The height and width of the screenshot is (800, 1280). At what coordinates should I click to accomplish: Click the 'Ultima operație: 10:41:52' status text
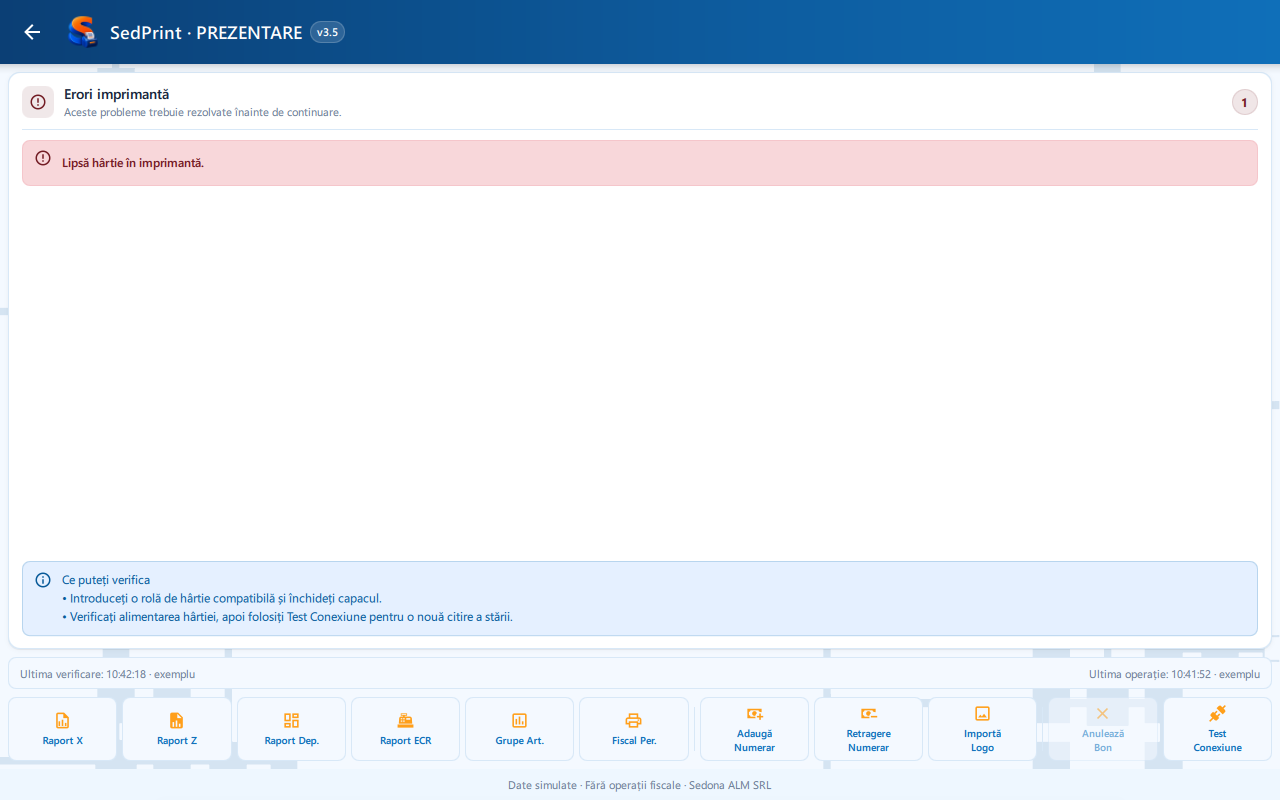pos(1174,674)
